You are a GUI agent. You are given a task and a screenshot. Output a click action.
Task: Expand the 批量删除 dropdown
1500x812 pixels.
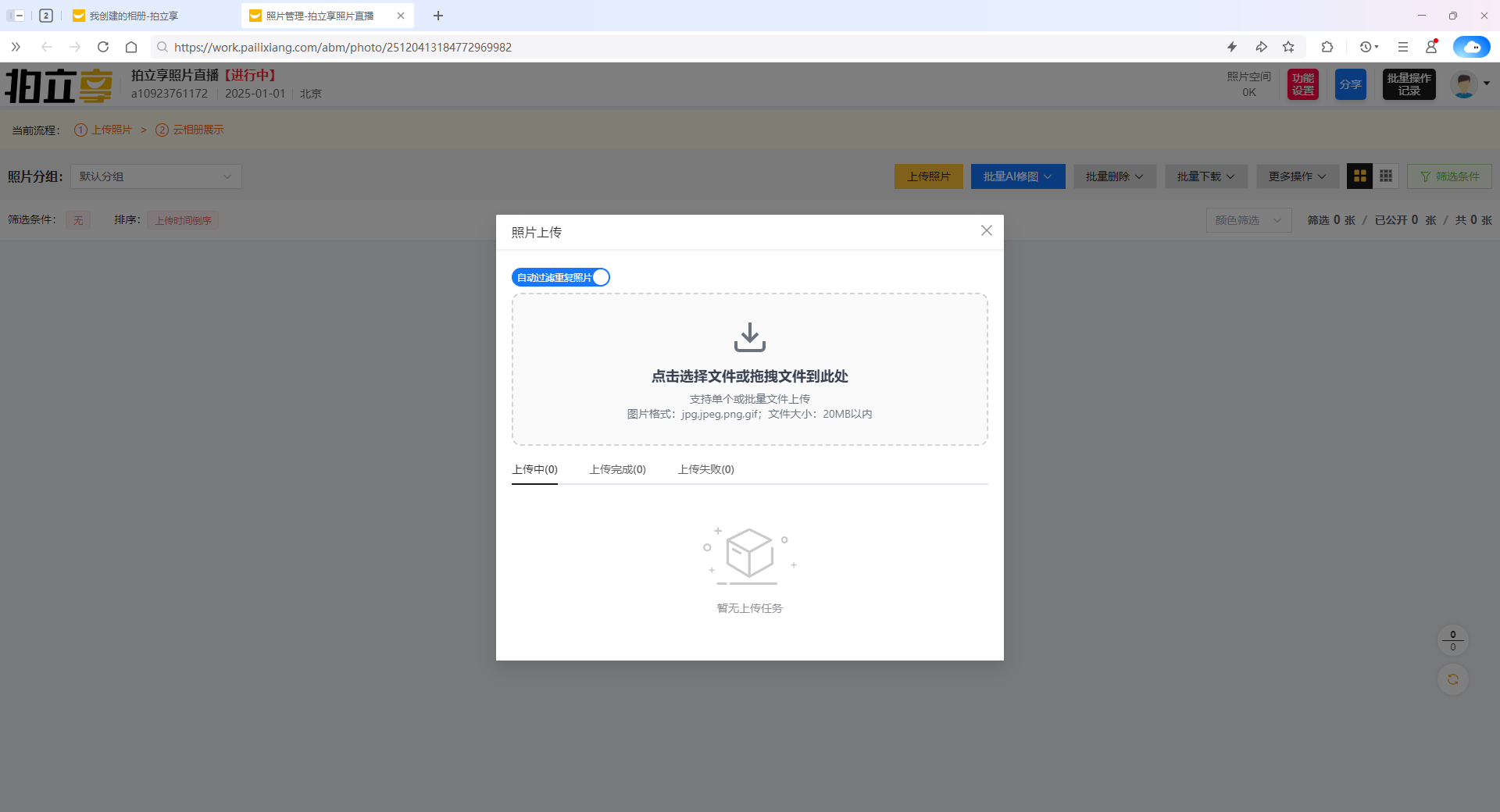point(1114,176)
